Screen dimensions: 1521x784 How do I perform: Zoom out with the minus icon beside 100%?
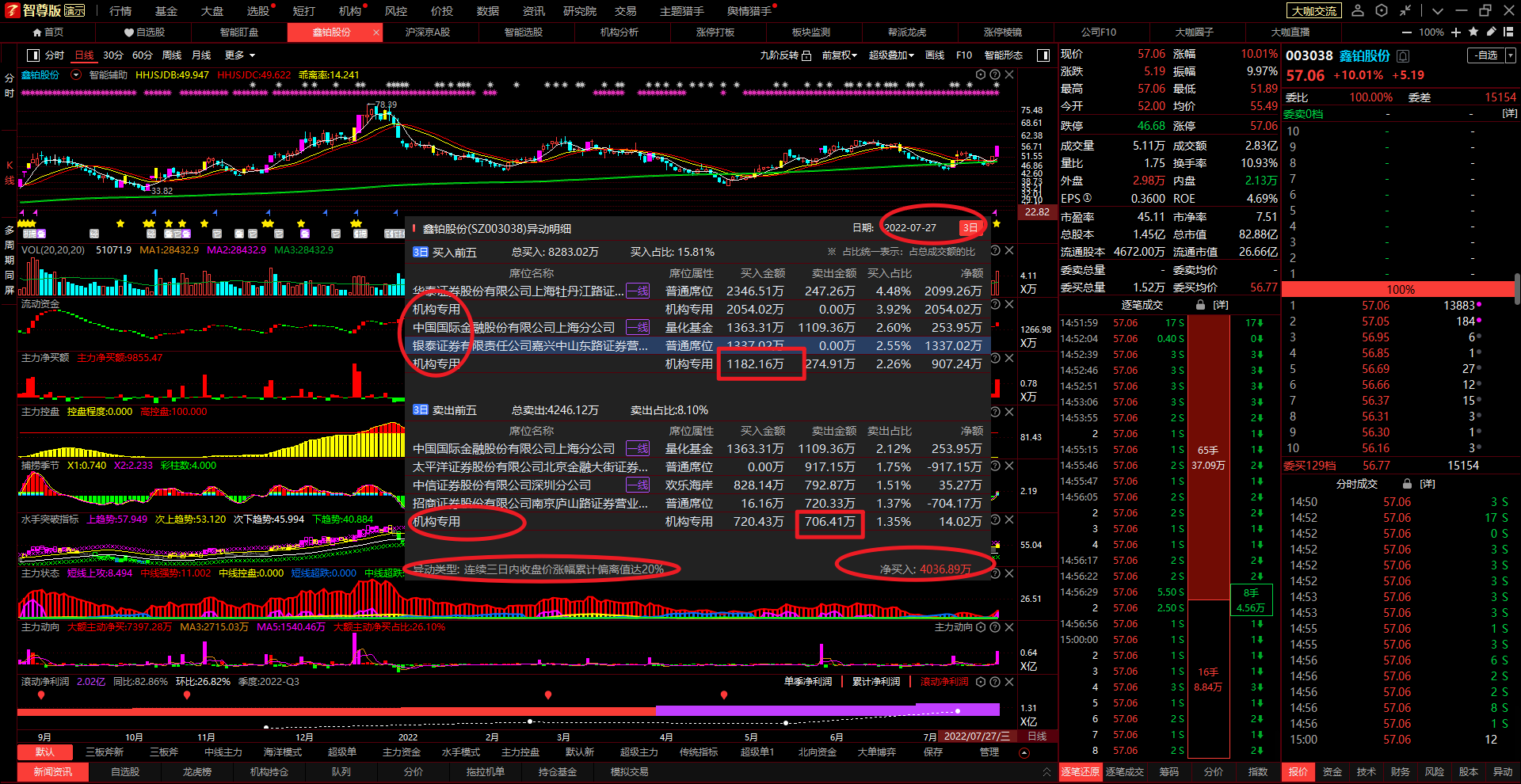point(1407,32)
